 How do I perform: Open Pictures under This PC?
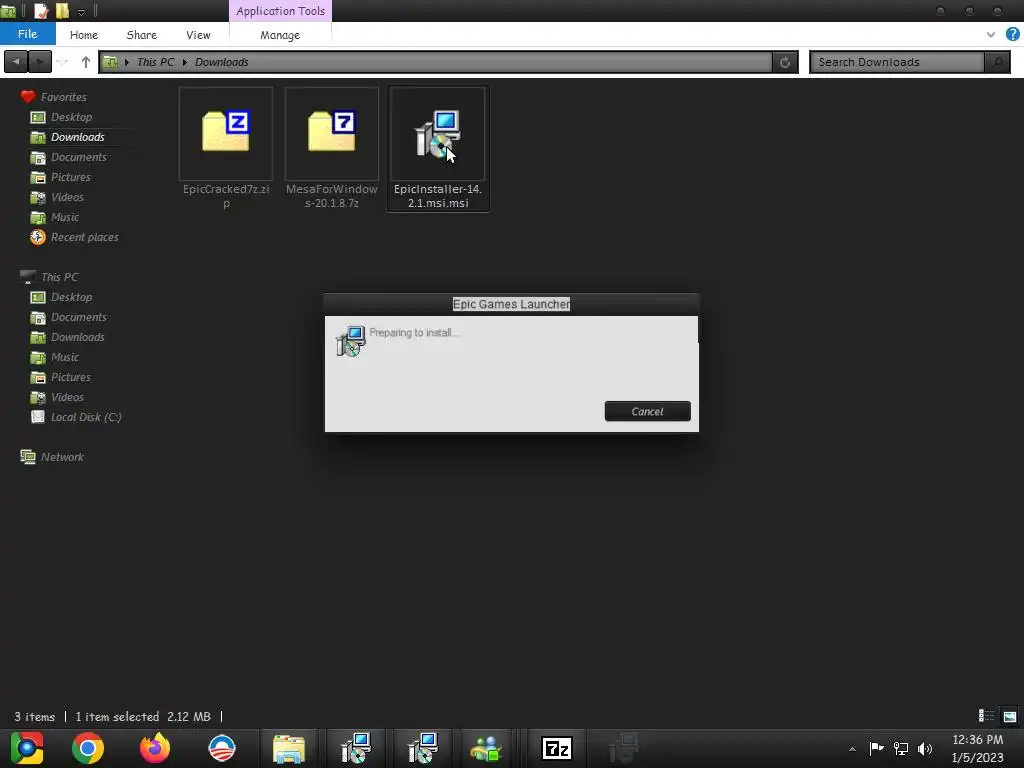coord(71,377)
